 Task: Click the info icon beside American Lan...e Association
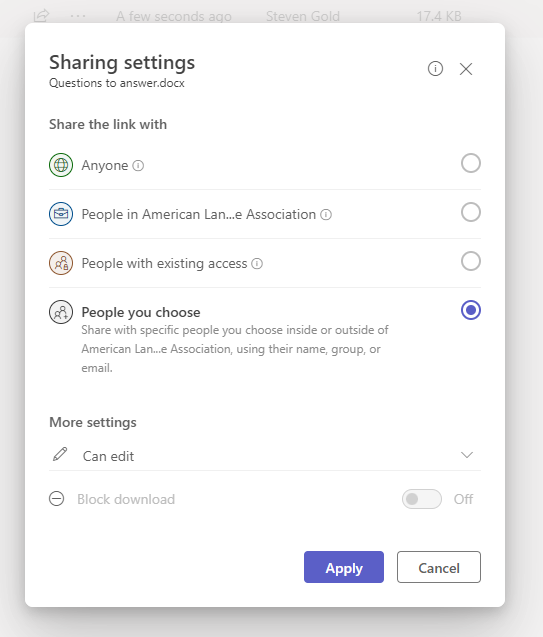pos(326,214)
